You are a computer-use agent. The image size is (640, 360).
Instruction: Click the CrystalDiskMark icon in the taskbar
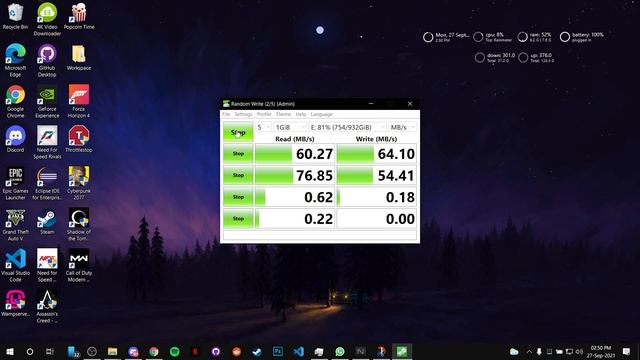pos(402,351)
